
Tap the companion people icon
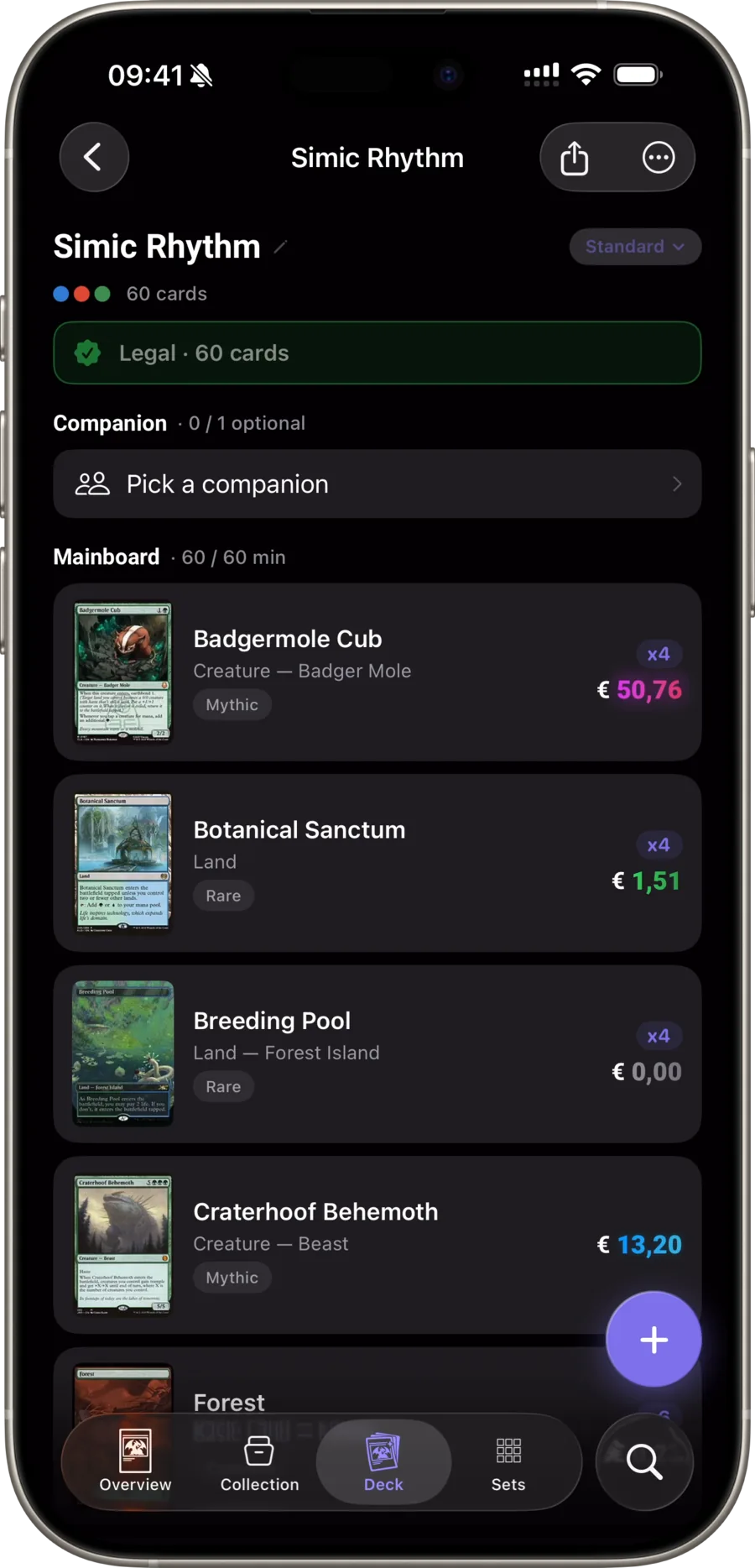pos(92,484)
